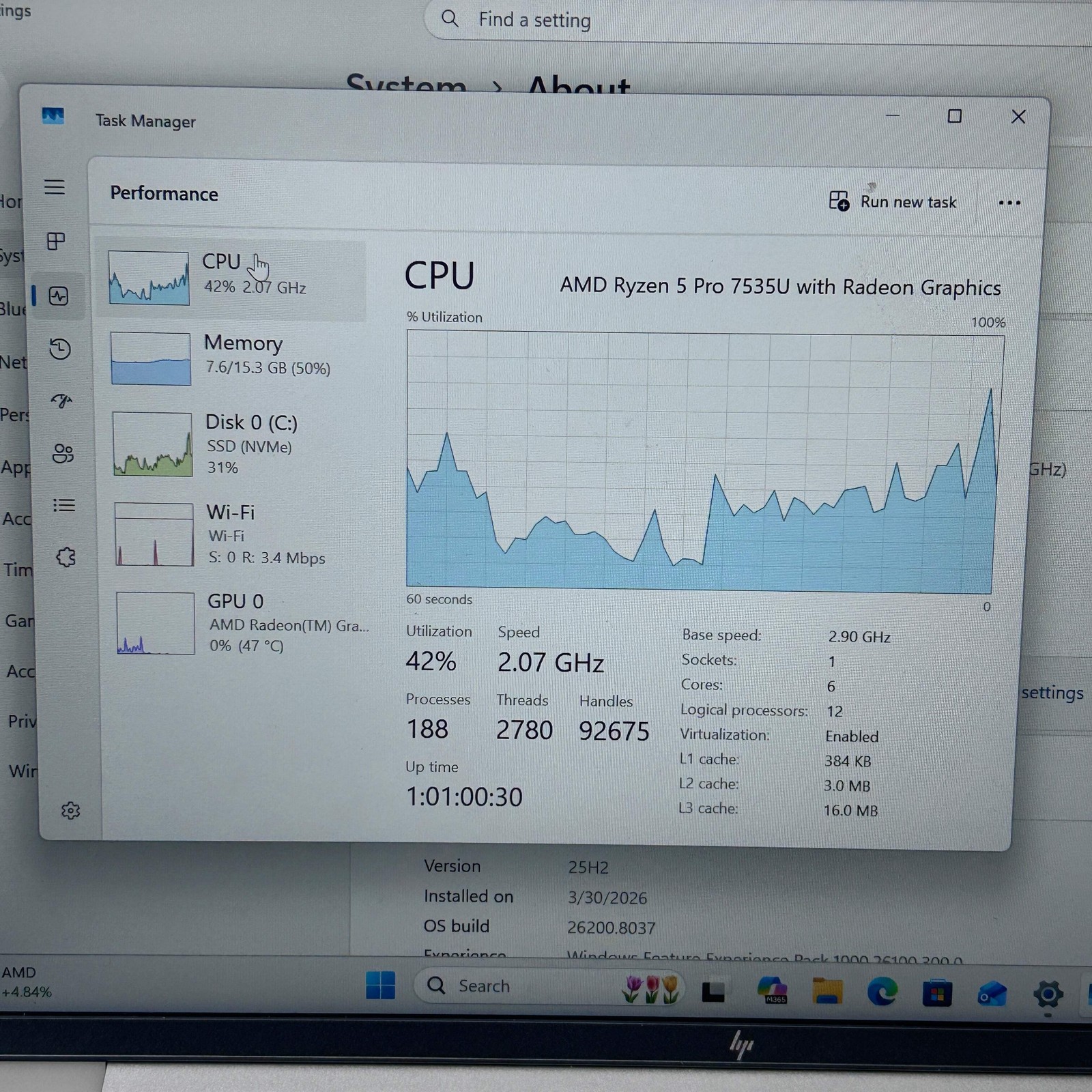
Task: Select the Disk 0 (C:) entry
Action: click(x=233, y=444)
